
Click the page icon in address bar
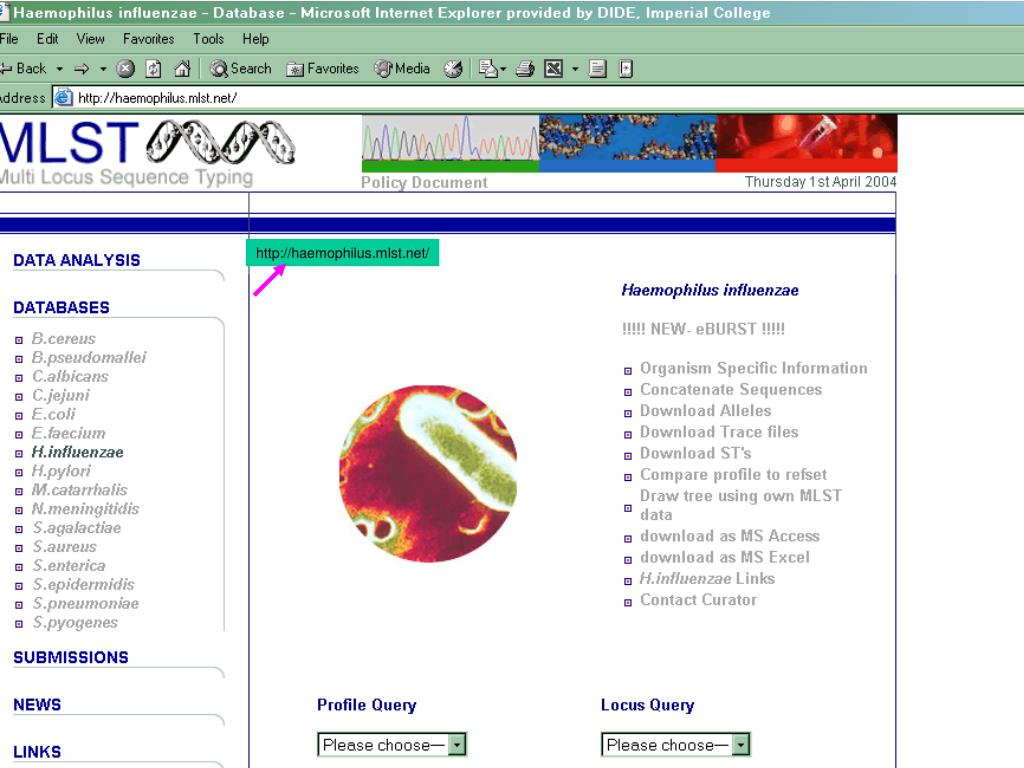point(63,98)
